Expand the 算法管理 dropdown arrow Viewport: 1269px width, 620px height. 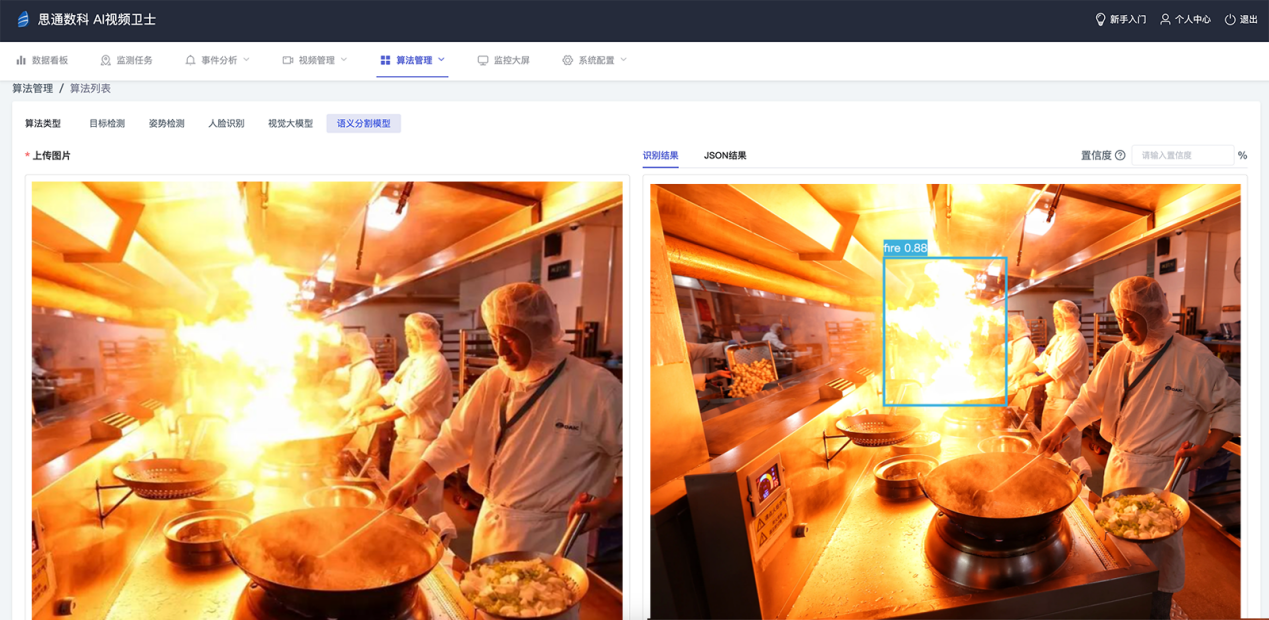[x=442, y=60]
